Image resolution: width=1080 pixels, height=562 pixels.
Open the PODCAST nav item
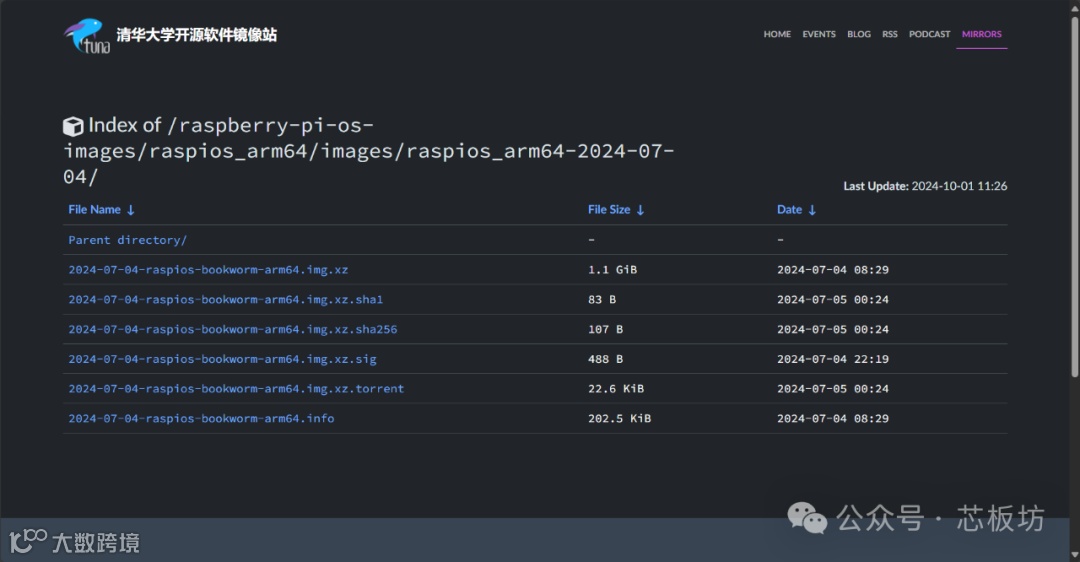click(x=929, y=34)
